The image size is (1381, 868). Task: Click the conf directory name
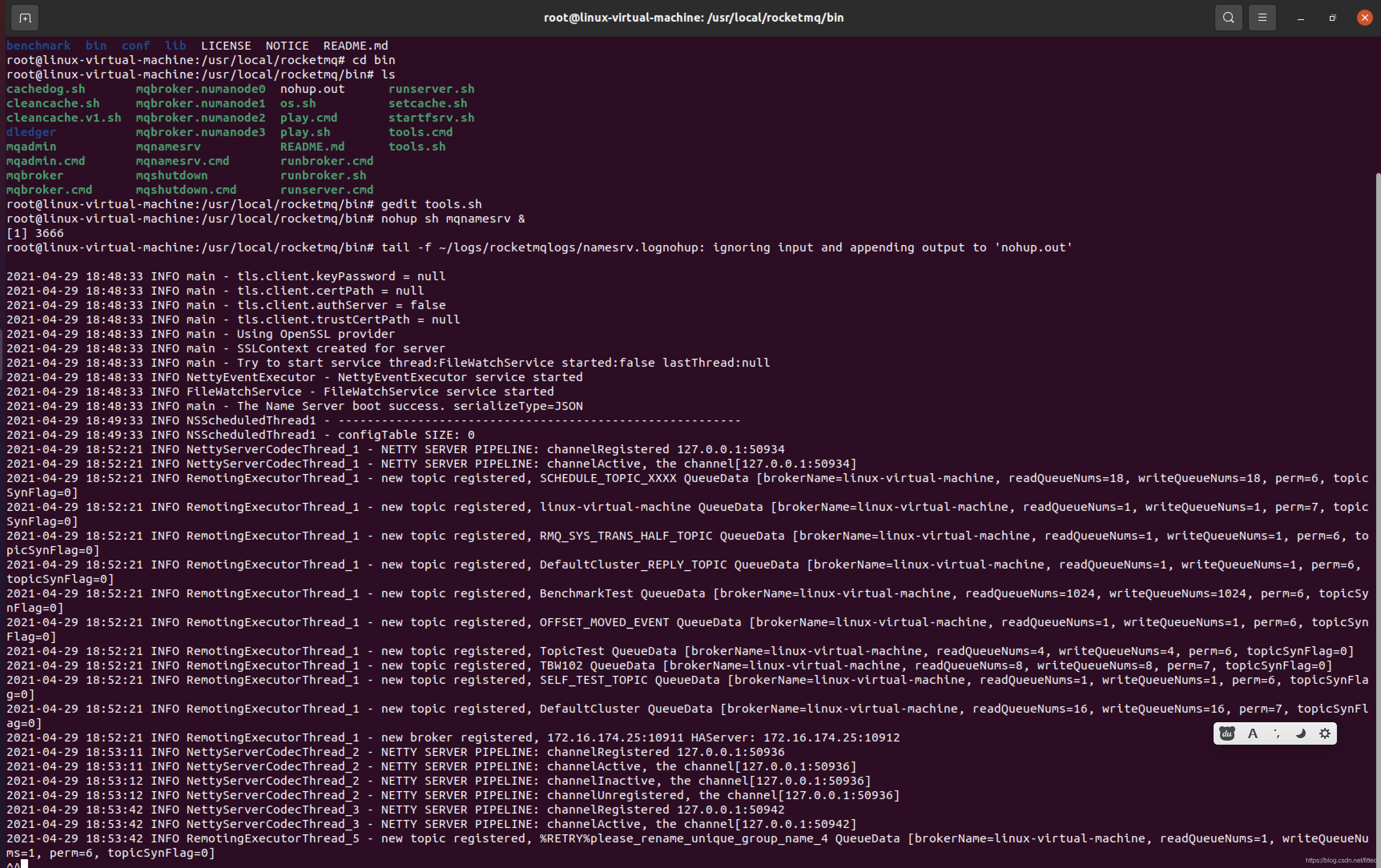coord(135,45)
